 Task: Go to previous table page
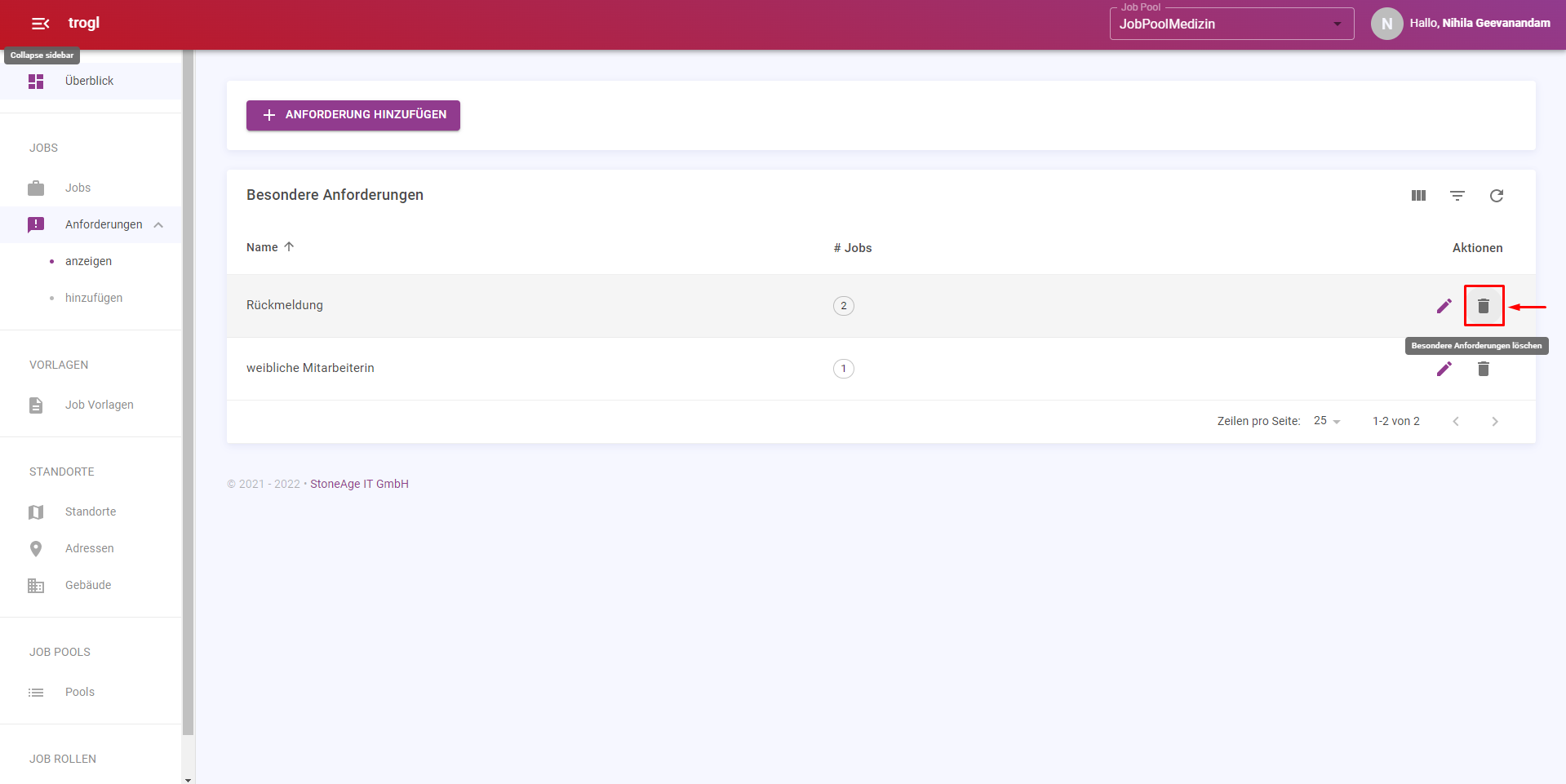[1456, 422]
